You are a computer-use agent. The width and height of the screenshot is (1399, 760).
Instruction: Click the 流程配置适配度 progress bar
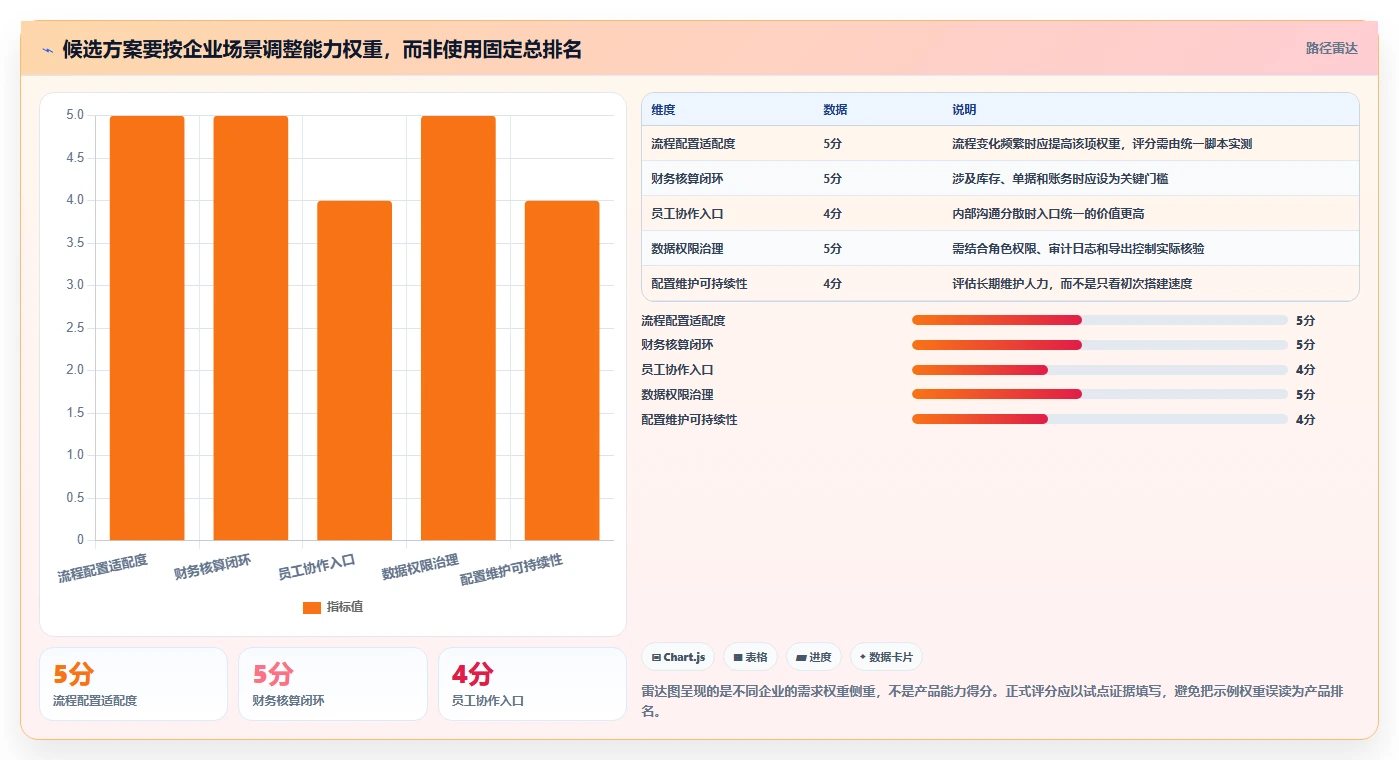pyautogui.click(x=1099, y=320)
